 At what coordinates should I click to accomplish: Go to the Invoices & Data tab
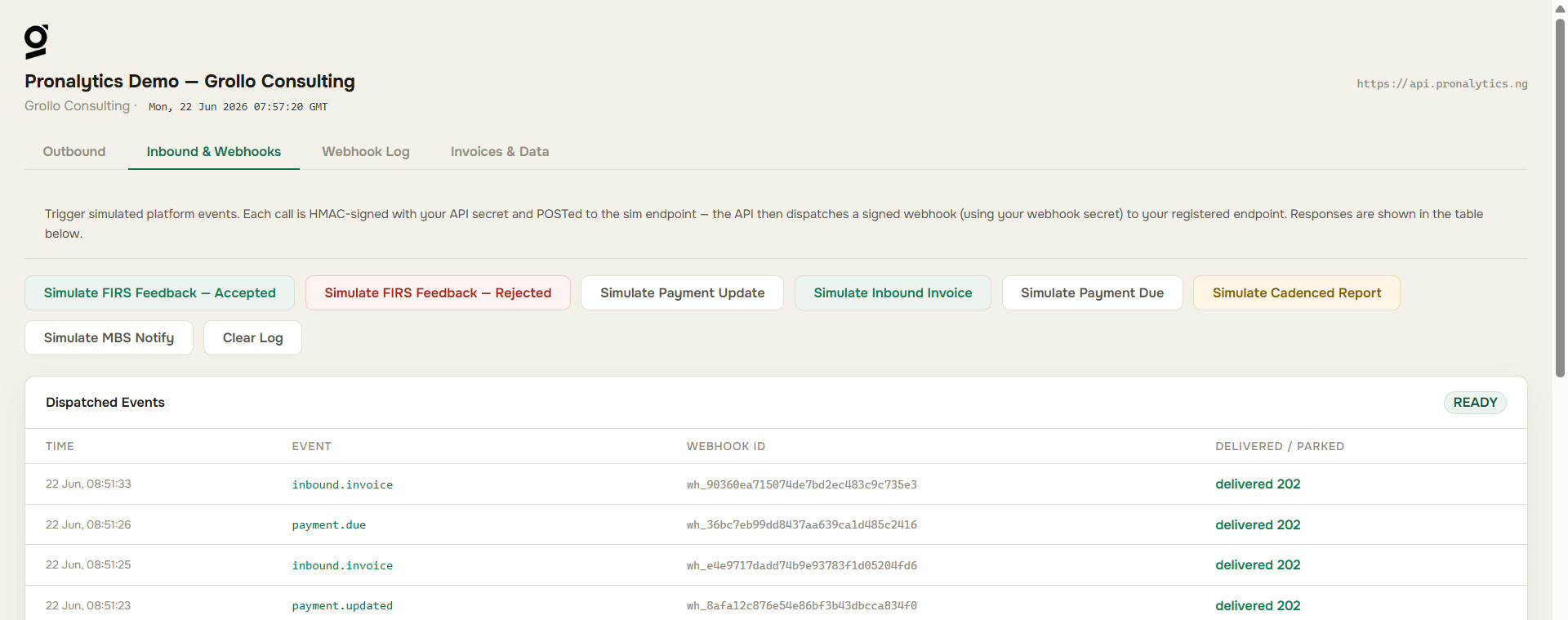(x=500, y=152)
